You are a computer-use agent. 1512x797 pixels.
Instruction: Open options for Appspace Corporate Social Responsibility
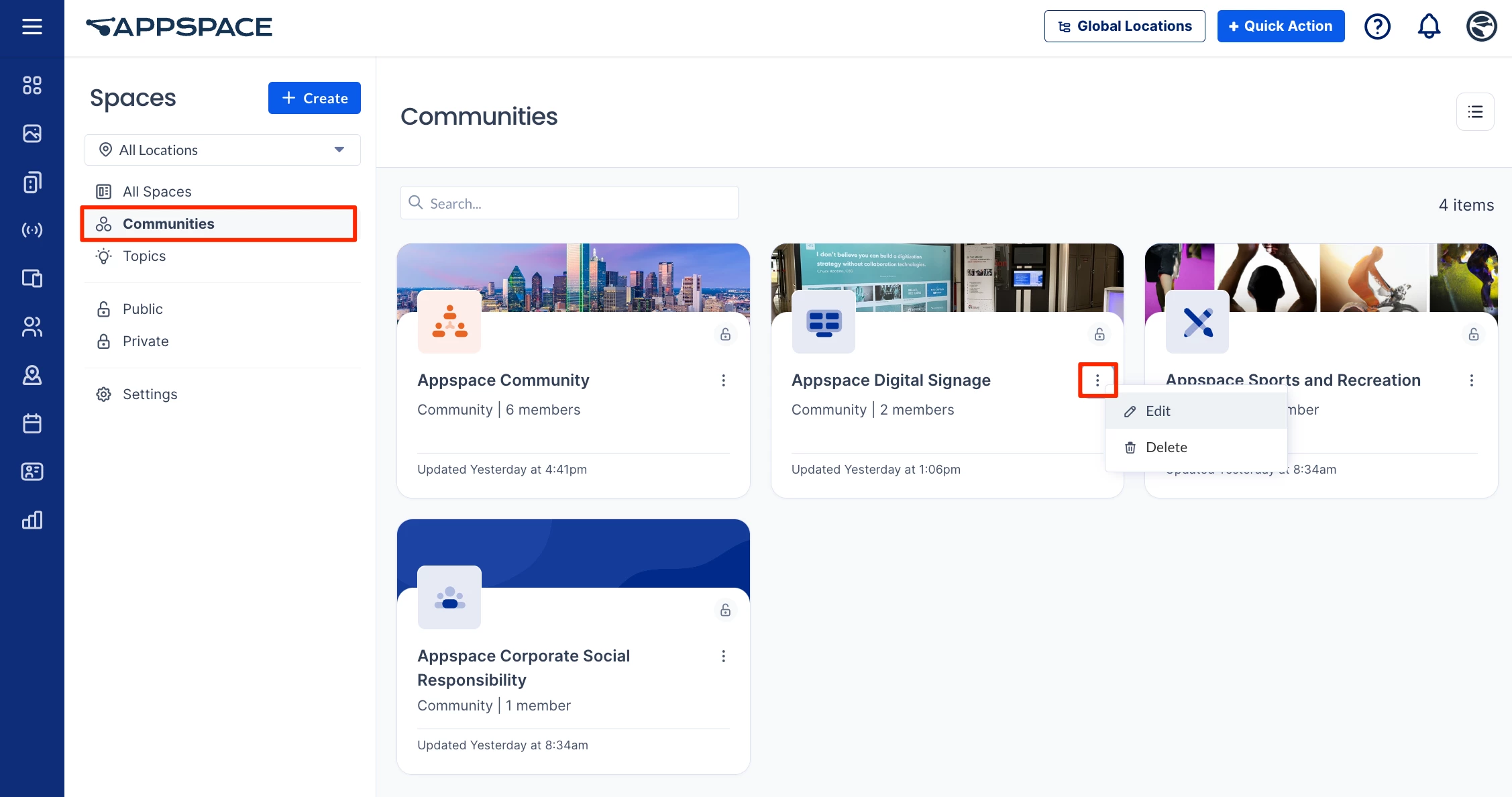tap(723, 656)
